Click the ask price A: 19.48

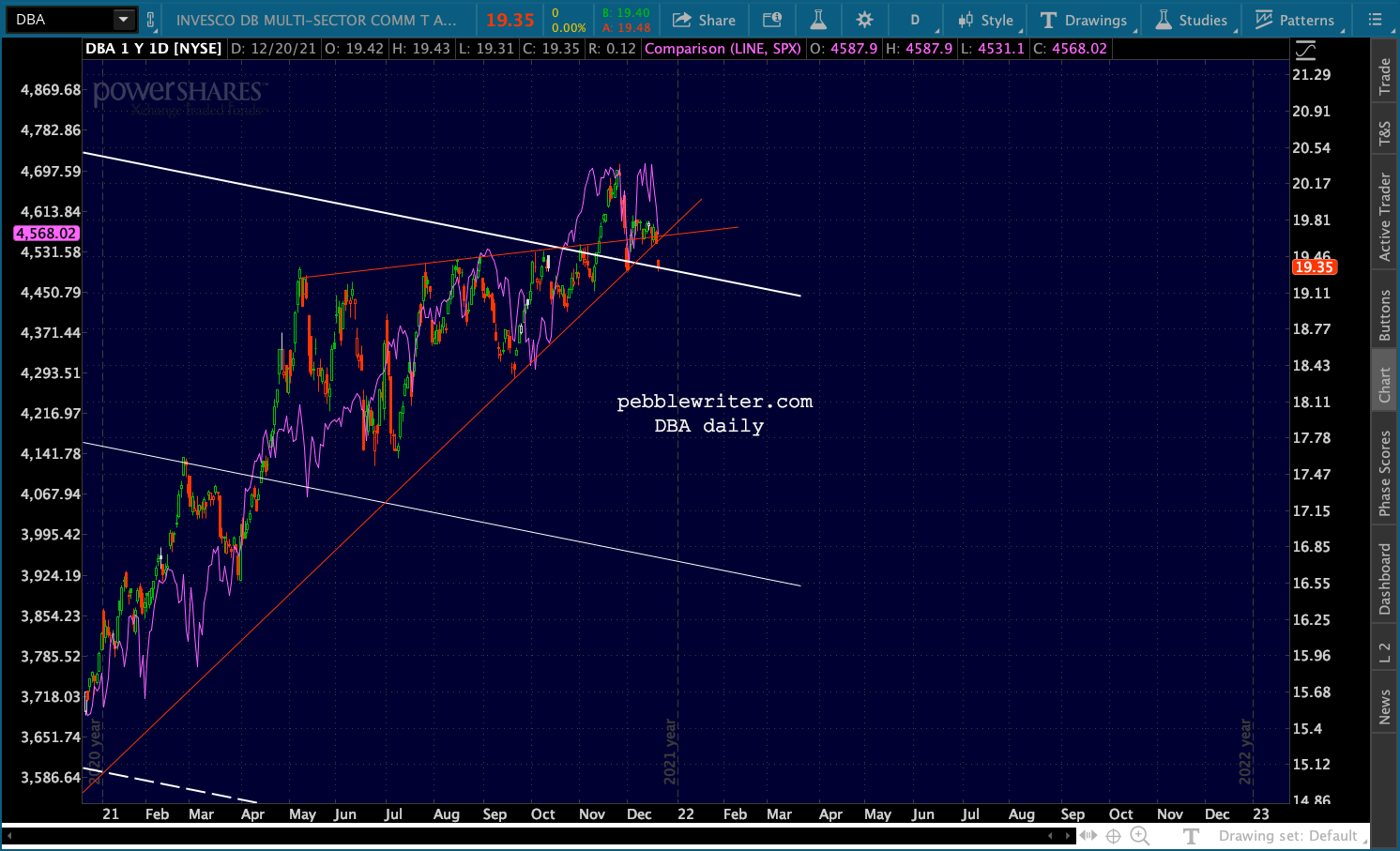click(x=626, y=27)
